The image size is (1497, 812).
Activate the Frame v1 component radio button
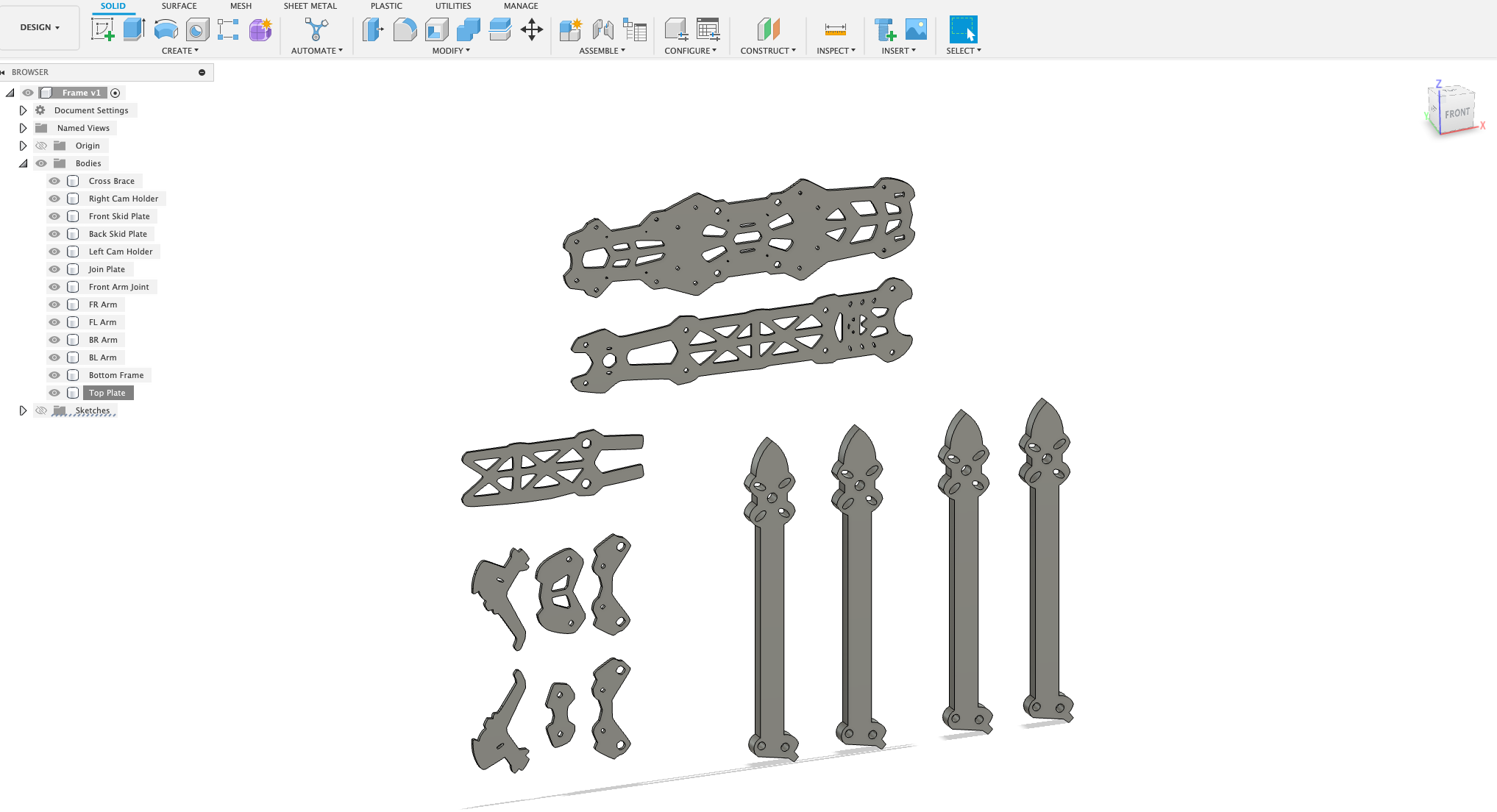[115, 93]
